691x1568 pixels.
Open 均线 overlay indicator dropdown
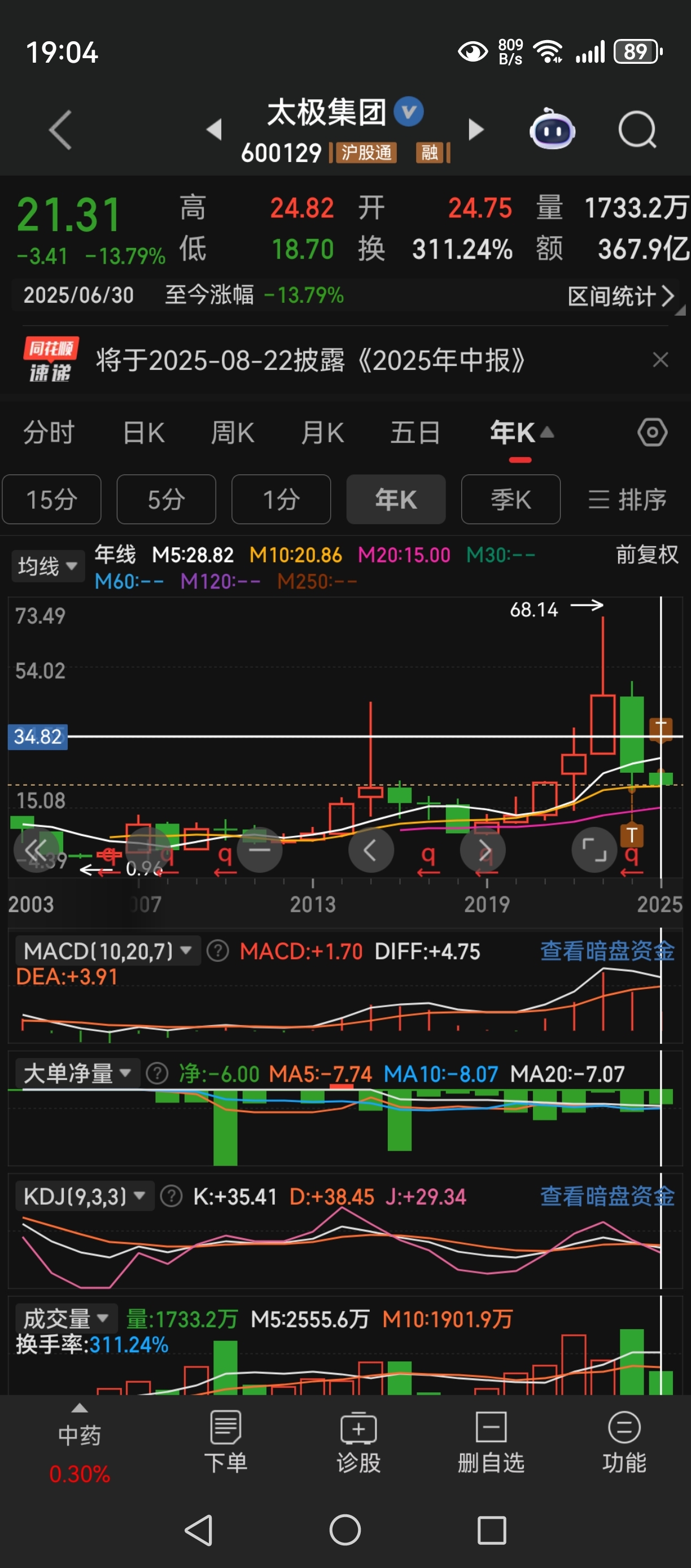(x=48, y=566)
